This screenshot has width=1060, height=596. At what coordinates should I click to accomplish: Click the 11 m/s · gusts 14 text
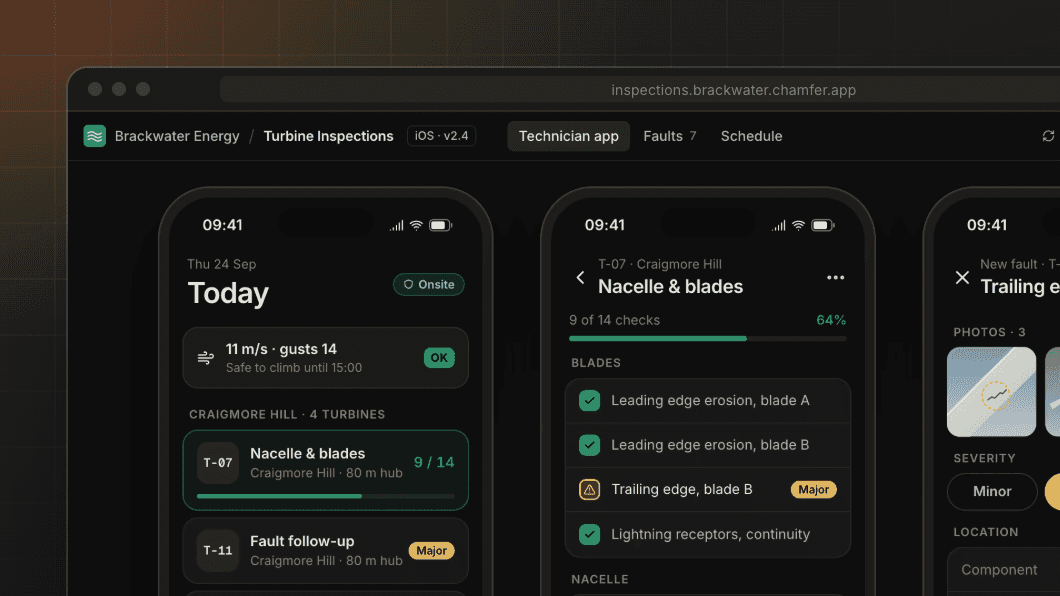tap(281, 349)
